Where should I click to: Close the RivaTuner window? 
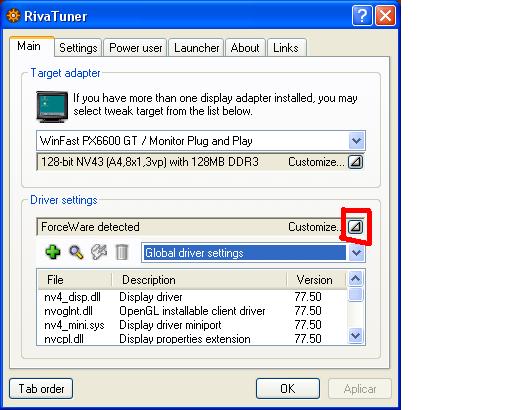coord(385,16)
